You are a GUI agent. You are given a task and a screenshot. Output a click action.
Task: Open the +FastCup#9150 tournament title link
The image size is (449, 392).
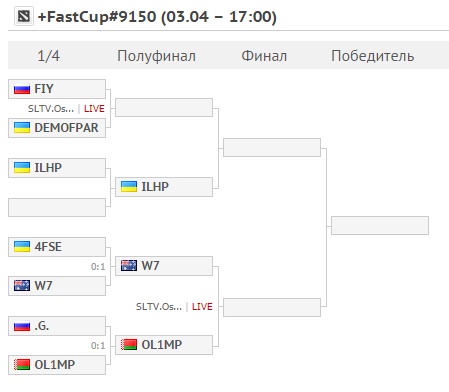click(157, 17)
